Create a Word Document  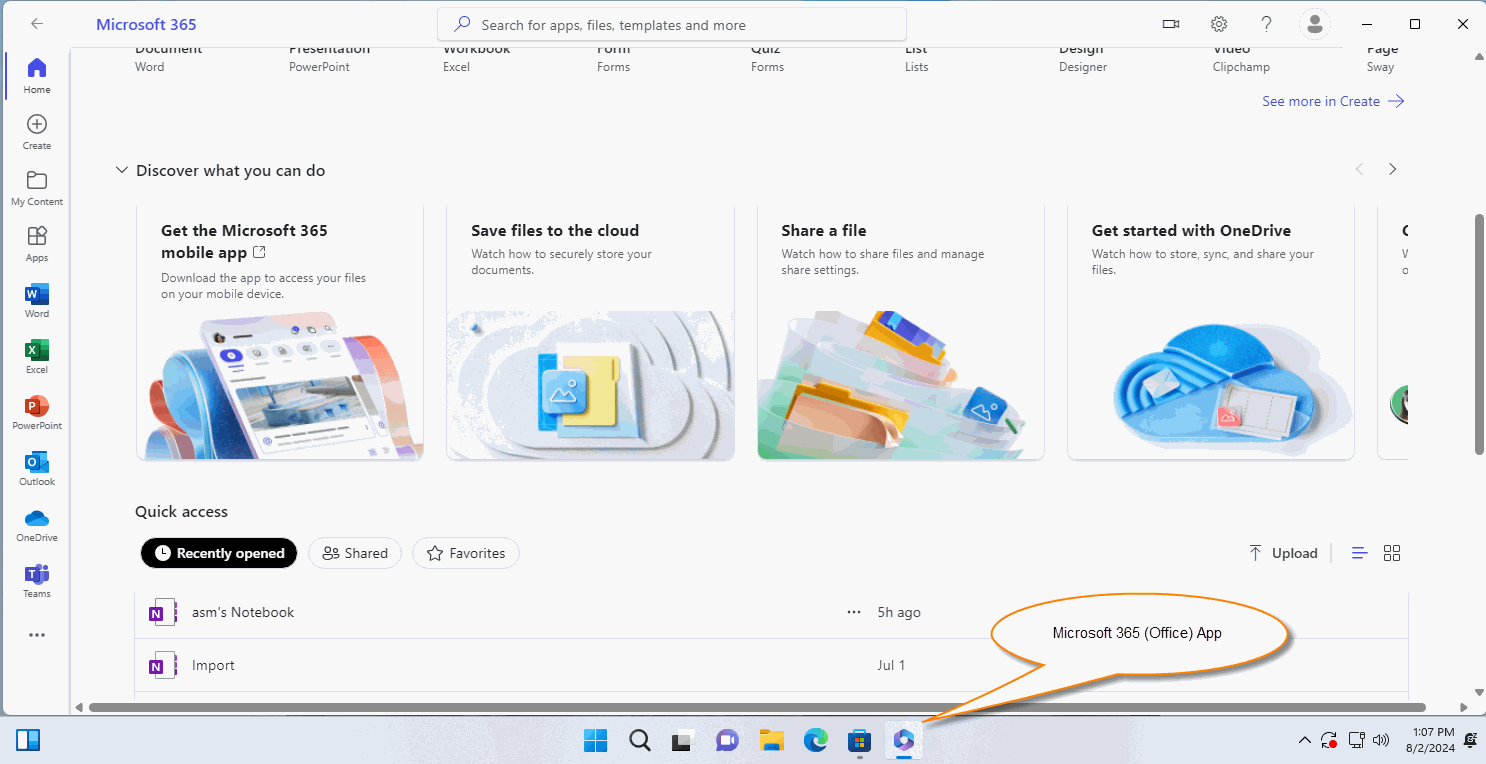coord(168,58)
